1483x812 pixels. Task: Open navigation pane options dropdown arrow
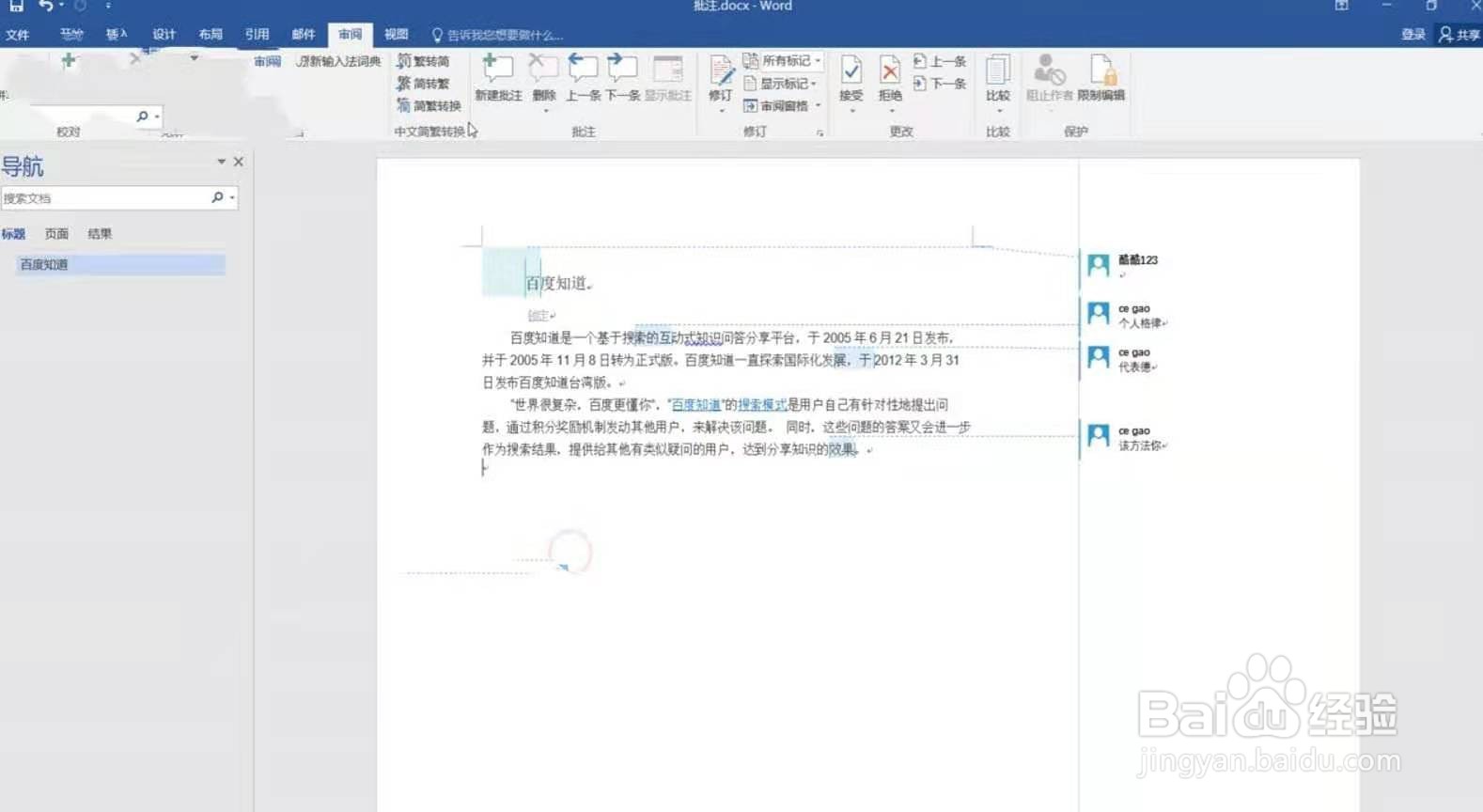(x=222, y=162)
